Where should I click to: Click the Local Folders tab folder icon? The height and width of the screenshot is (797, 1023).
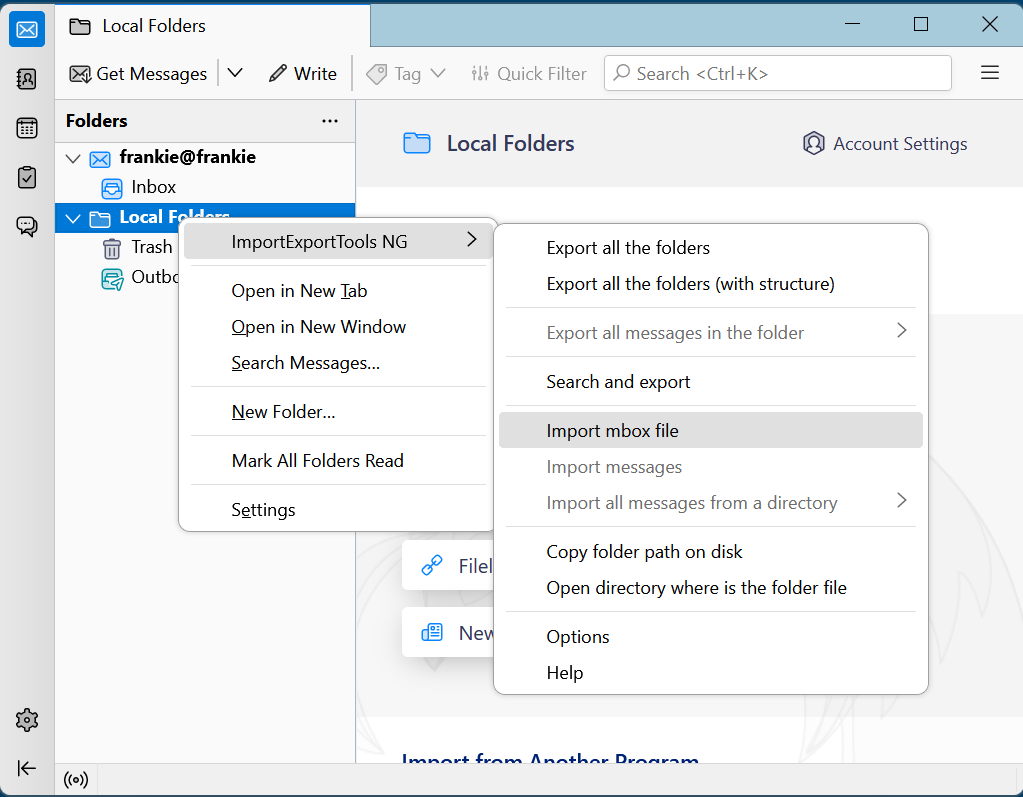pos(80,27)
